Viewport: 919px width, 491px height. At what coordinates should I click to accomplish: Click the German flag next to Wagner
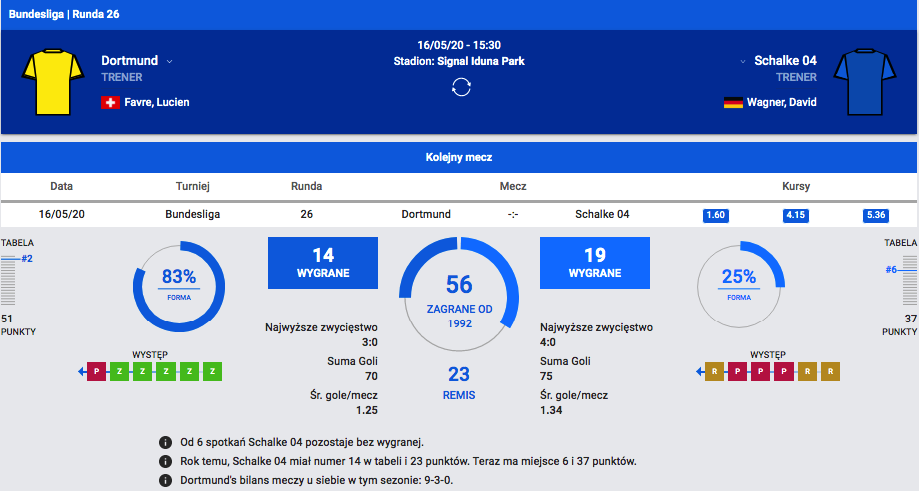tap(733, 103)
